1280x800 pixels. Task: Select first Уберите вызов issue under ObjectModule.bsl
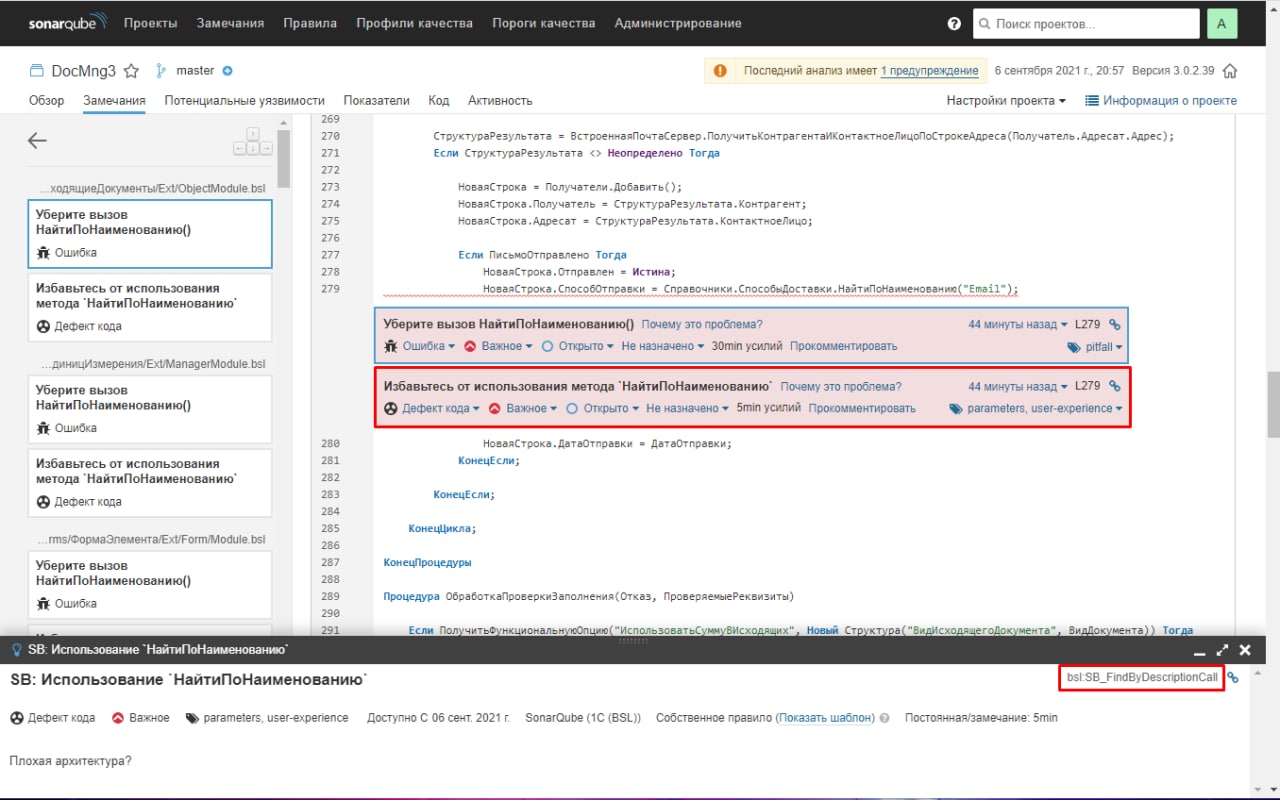[x=150, y=234]
